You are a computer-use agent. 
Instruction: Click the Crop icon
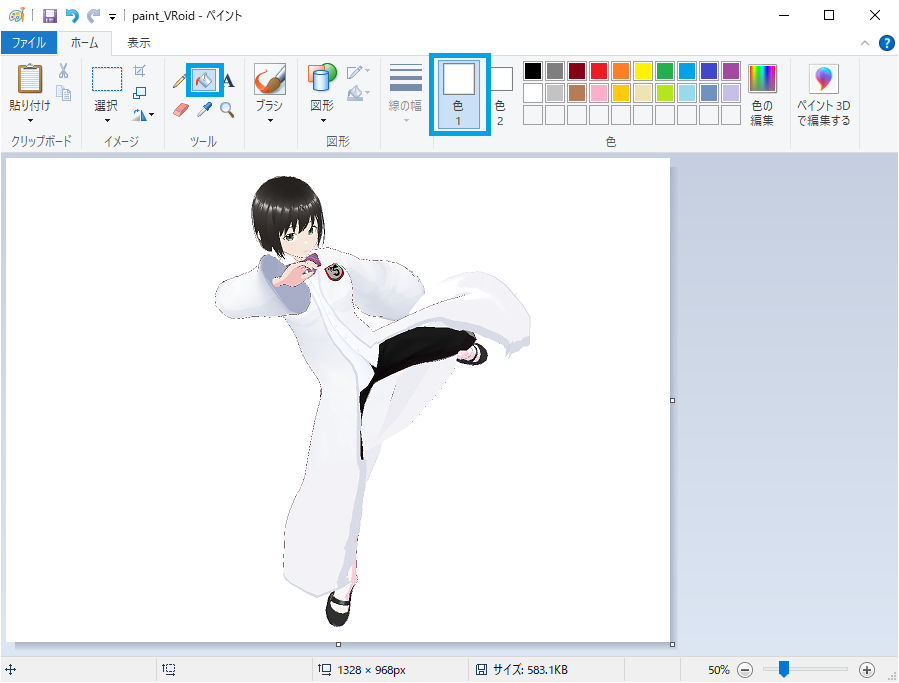pos(139,71)
